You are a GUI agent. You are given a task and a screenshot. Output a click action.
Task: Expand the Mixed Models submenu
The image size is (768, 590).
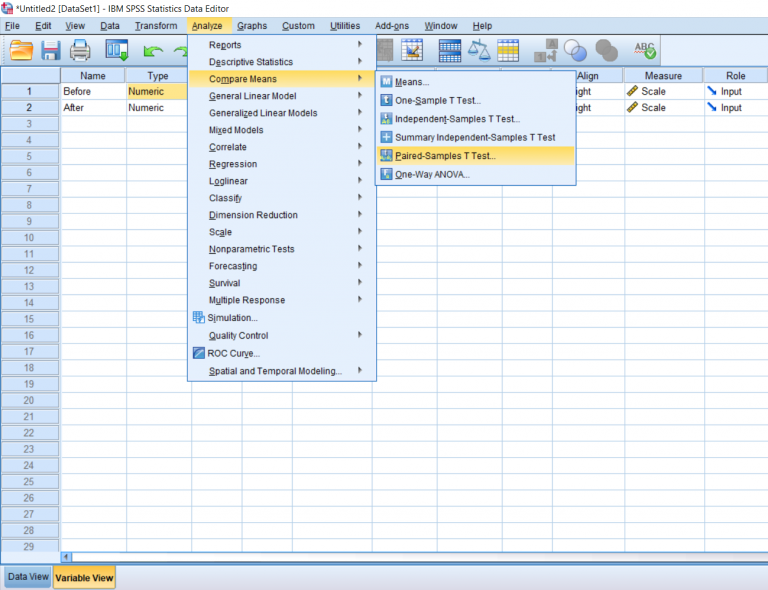282,130
